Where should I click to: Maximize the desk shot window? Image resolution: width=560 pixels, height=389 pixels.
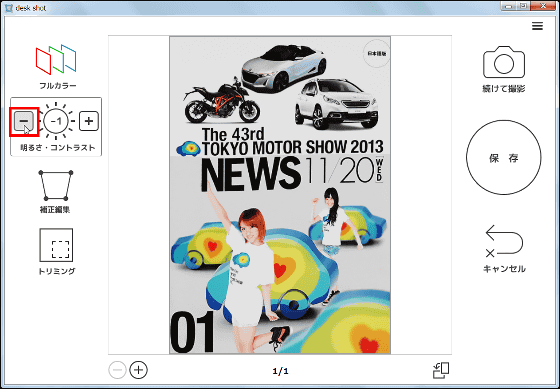click(x=524, y=6)
